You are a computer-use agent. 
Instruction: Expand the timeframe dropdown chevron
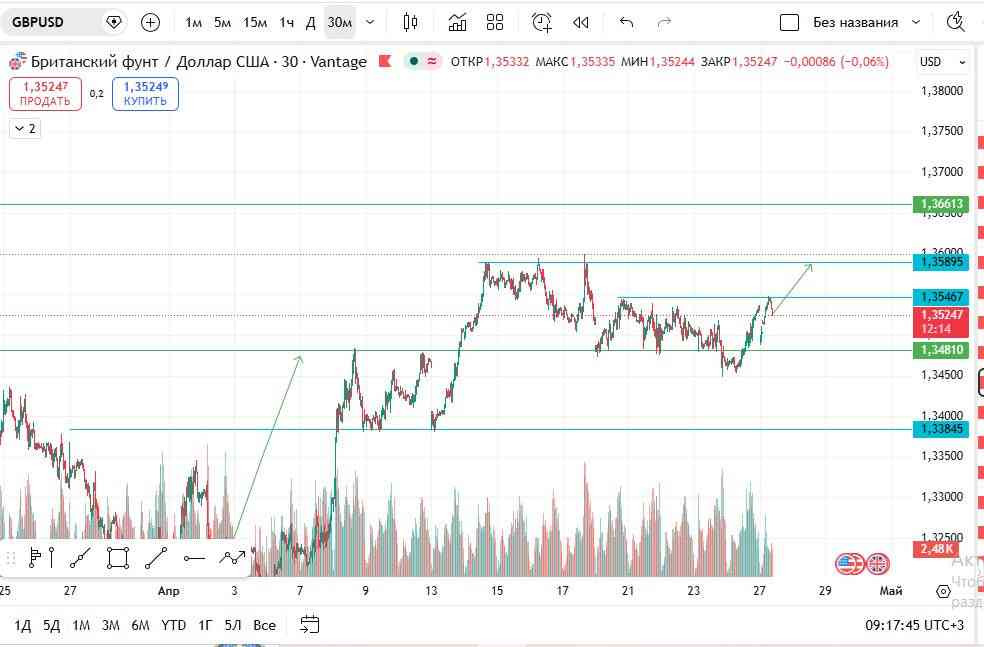pyautogui.click(x=370, y=23)
